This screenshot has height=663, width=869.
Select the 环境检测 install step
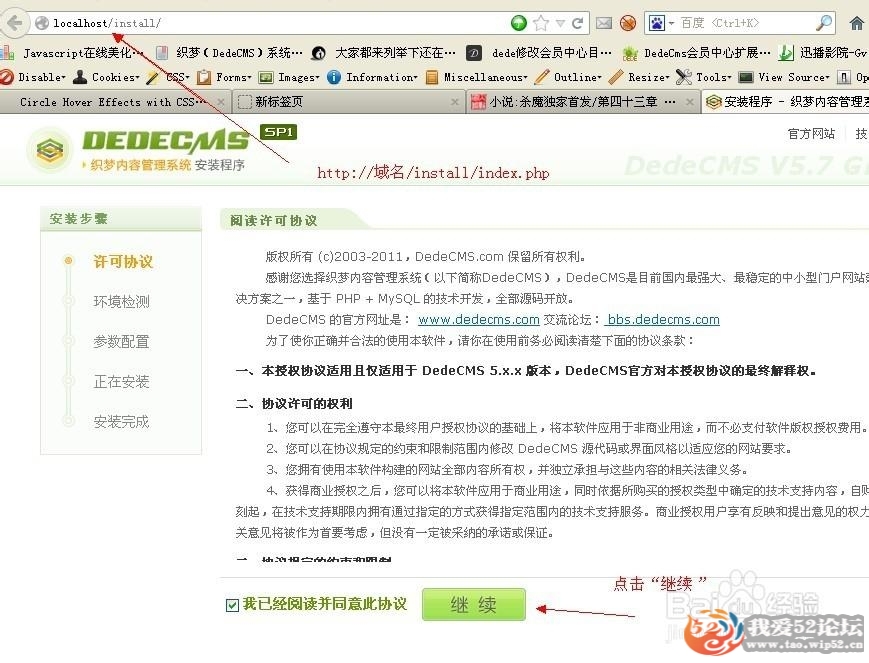point(121,302)
